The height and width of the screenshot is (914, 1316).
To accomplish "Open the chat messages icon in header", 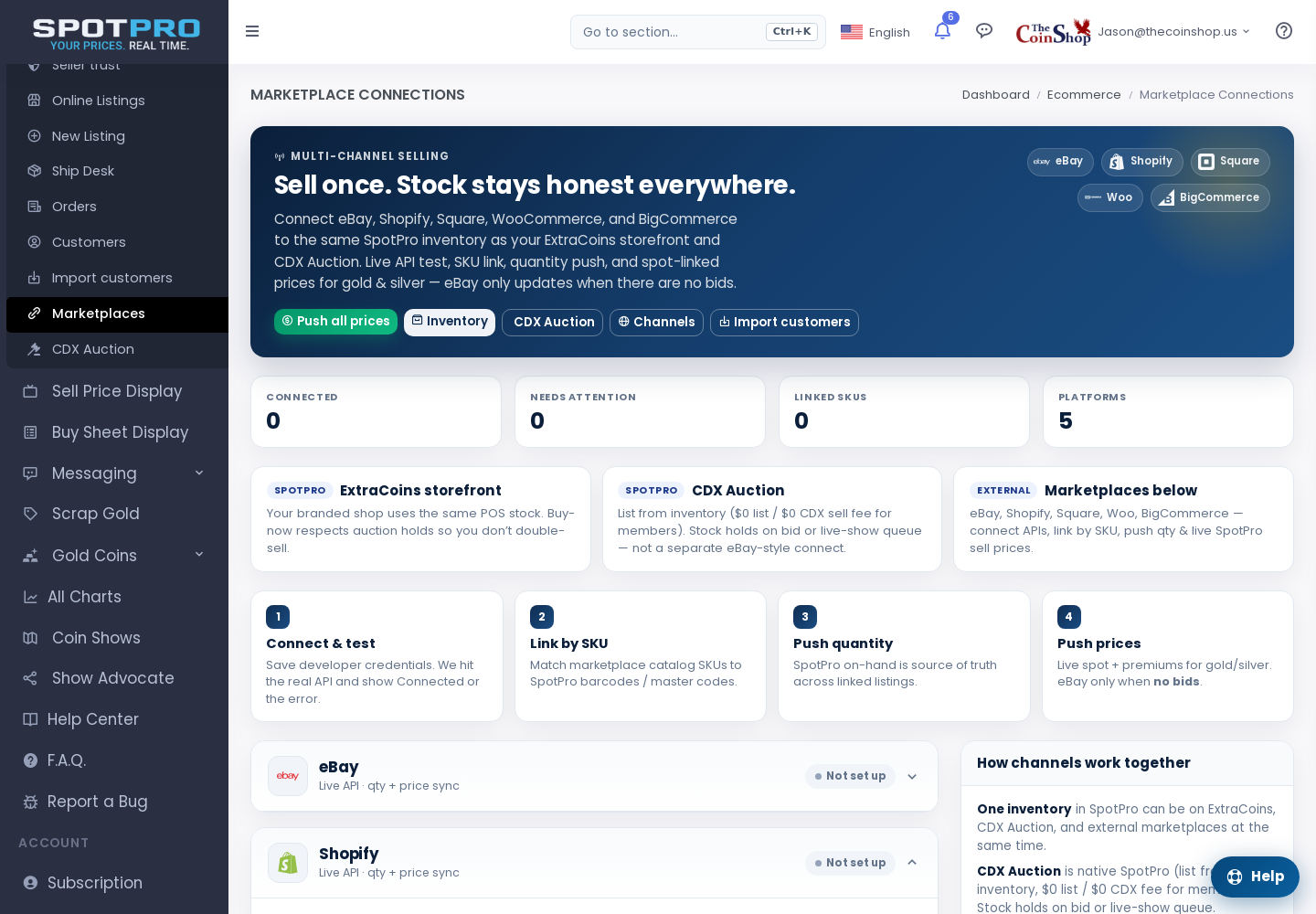I will pyautogui.click(x=984, y=31).
